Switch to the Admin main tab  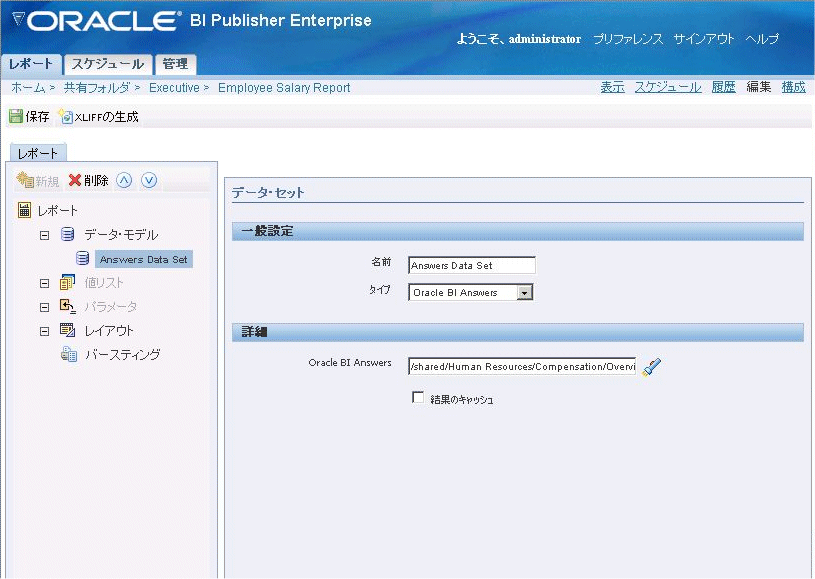click(x=175, y=64)
